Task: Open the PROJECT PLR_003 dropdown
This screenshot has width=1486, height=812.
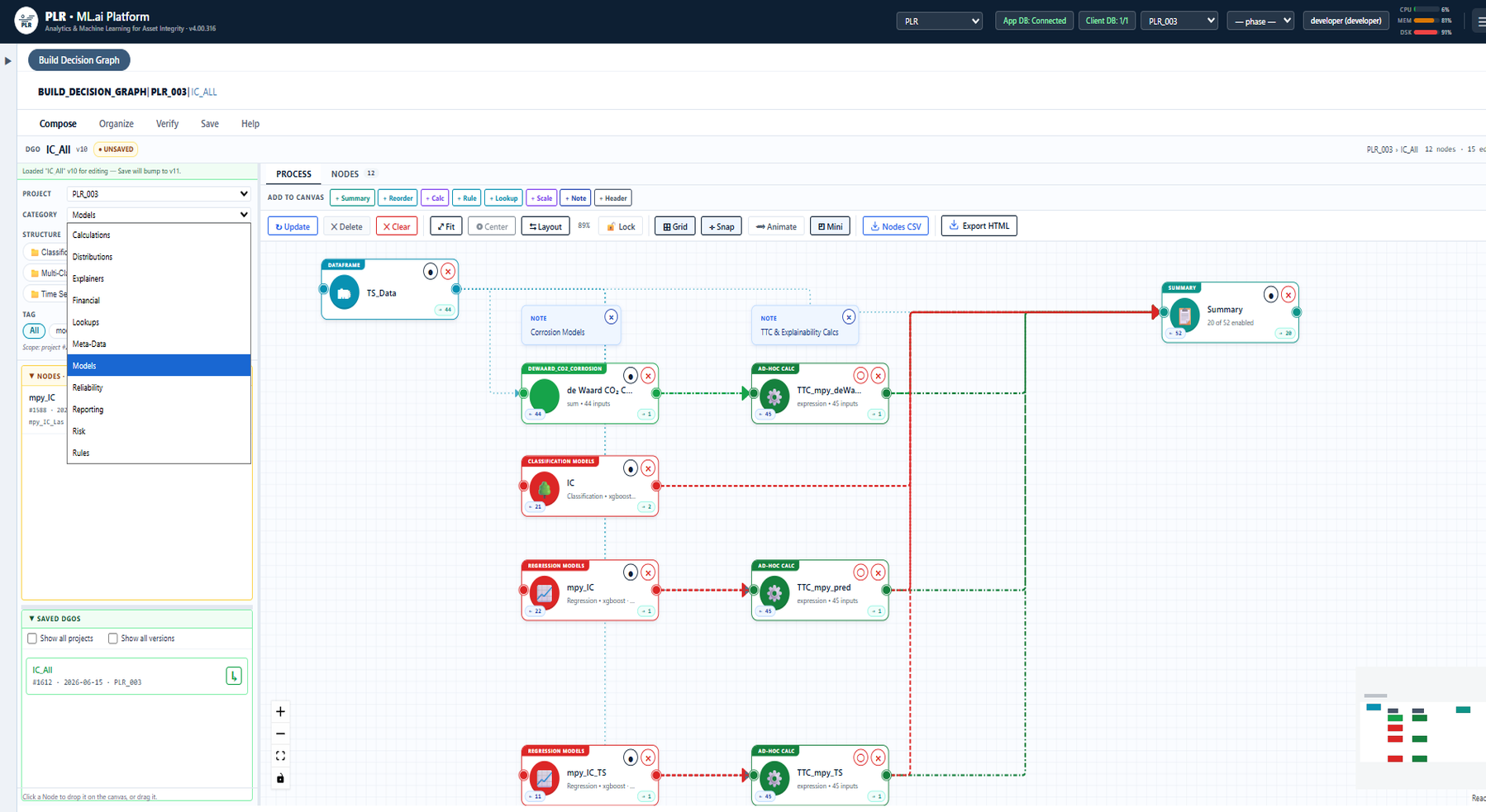Action: point(159,194)
